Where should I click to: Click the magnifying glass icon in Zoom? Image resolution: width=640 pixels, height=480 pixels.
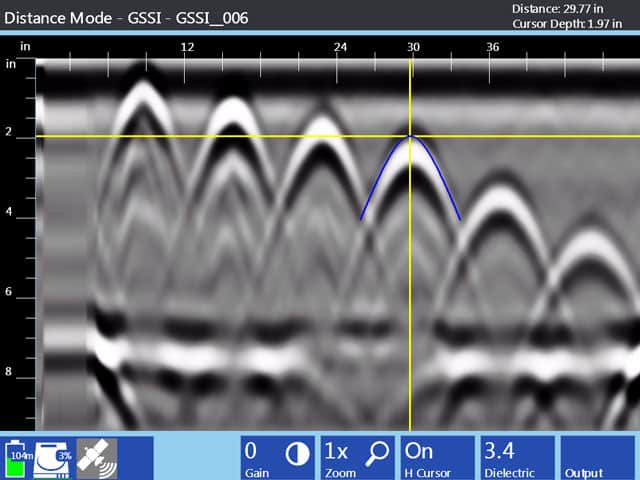point(377,453)
